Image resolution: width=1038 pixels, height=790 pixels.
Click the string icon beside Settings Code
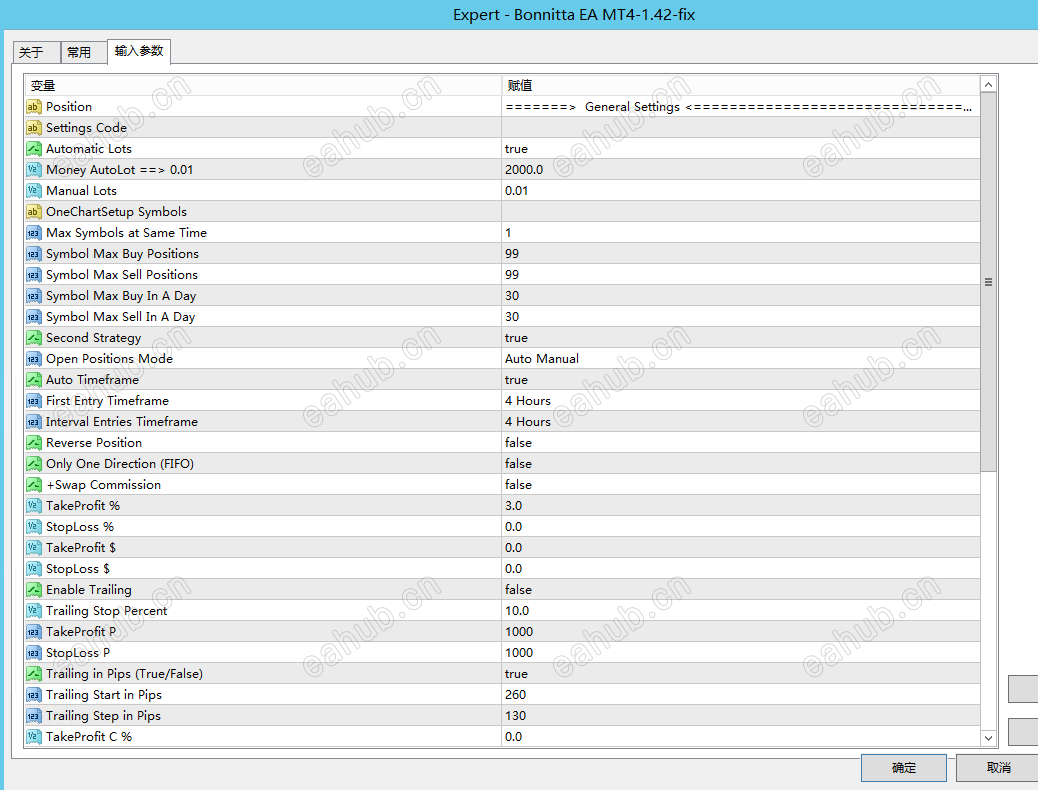click(x=33, y=128)
